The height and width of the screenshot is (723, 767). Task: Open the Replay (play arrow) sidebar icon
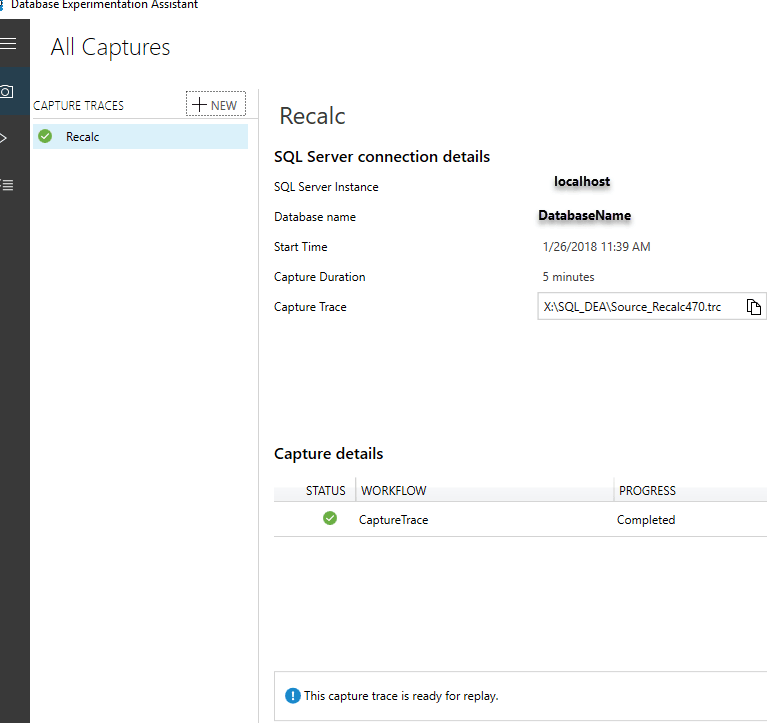pyautogui.click(x=5, y=138)
